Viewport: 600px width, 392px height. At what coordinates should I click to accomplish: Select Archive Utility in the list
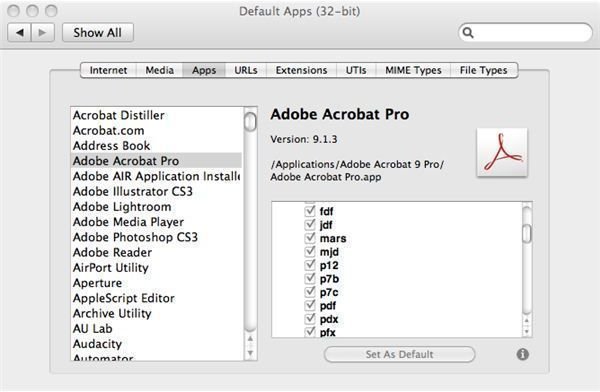click(x=157, y=314)
